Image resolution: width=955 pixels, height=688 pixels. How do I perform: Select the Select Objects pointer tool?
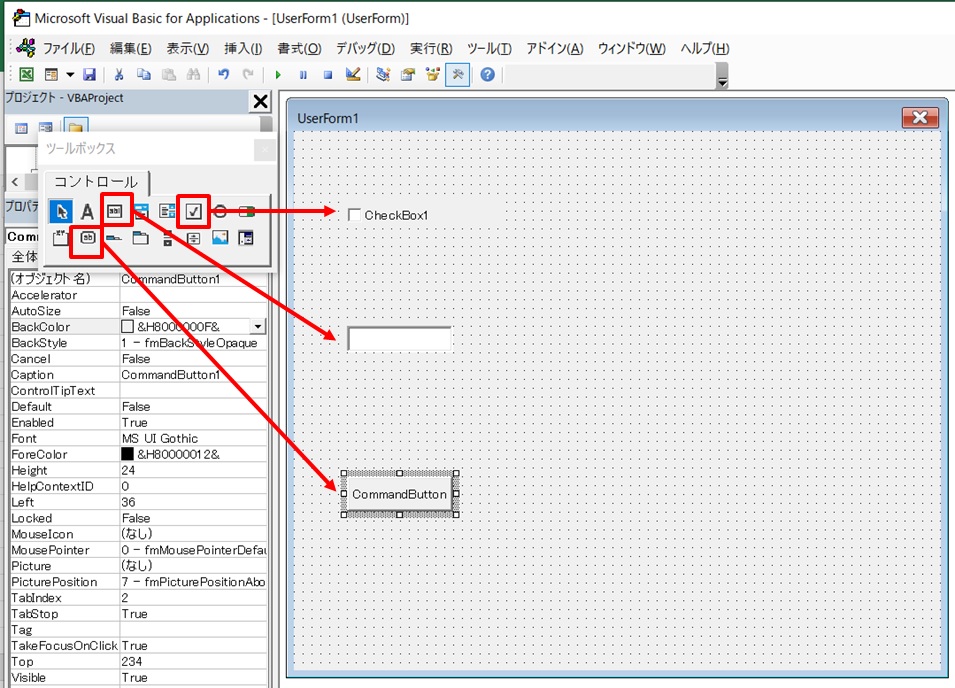(61, 211)
